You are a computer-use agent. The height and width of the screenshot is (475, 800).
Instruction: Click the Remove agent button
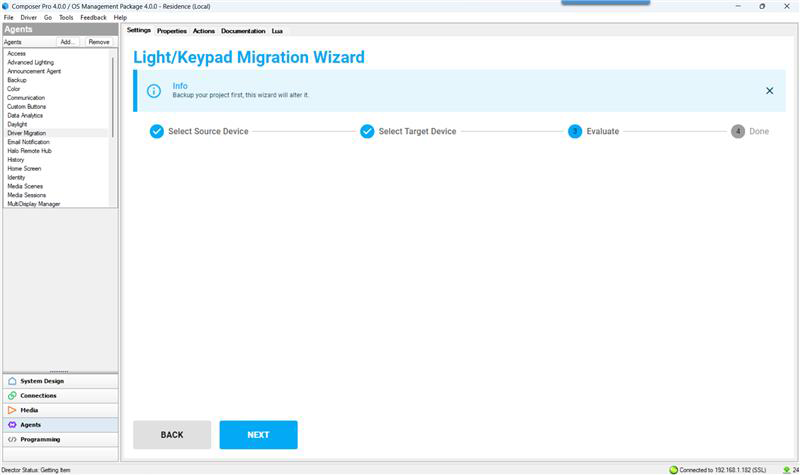(99, 42)
